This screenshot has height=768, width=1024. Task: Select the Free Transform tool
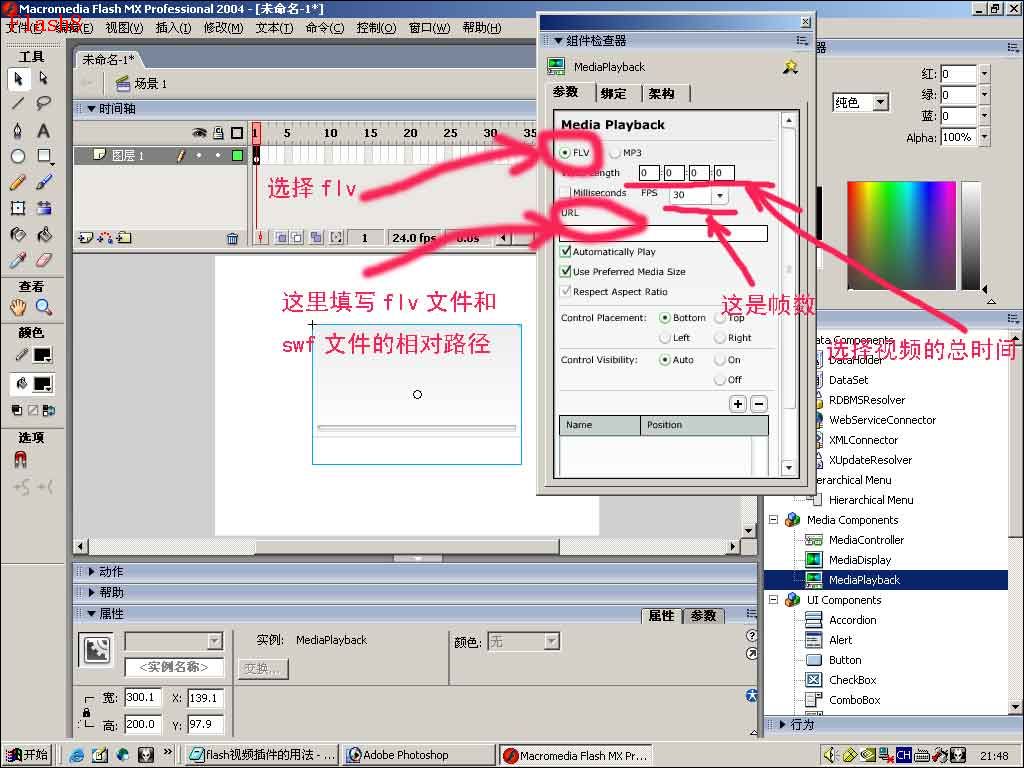point(18,208)
